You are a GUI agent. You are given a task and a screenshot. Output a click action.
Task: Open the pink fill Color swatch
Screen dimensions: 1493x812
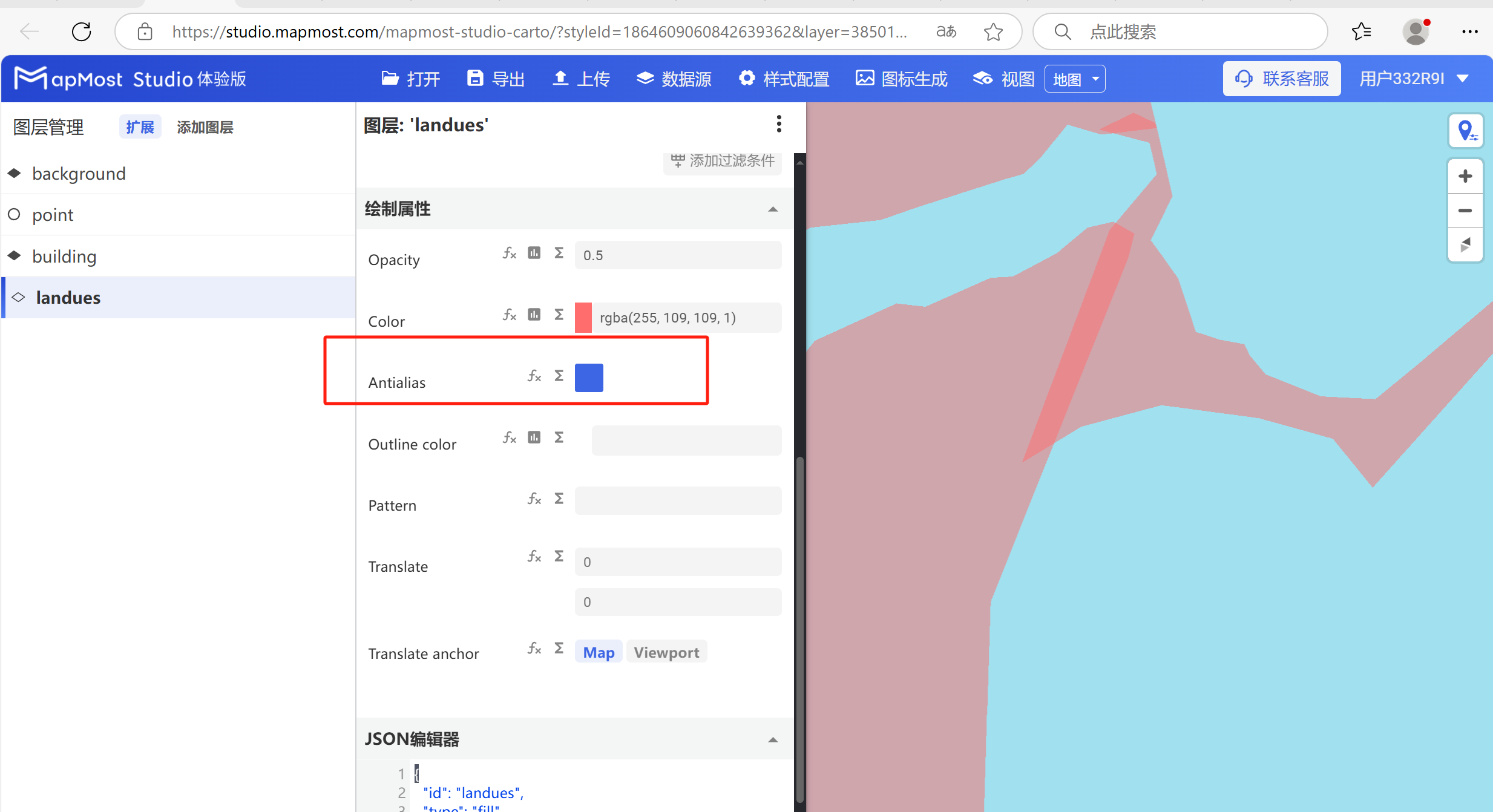pos(582,317)
